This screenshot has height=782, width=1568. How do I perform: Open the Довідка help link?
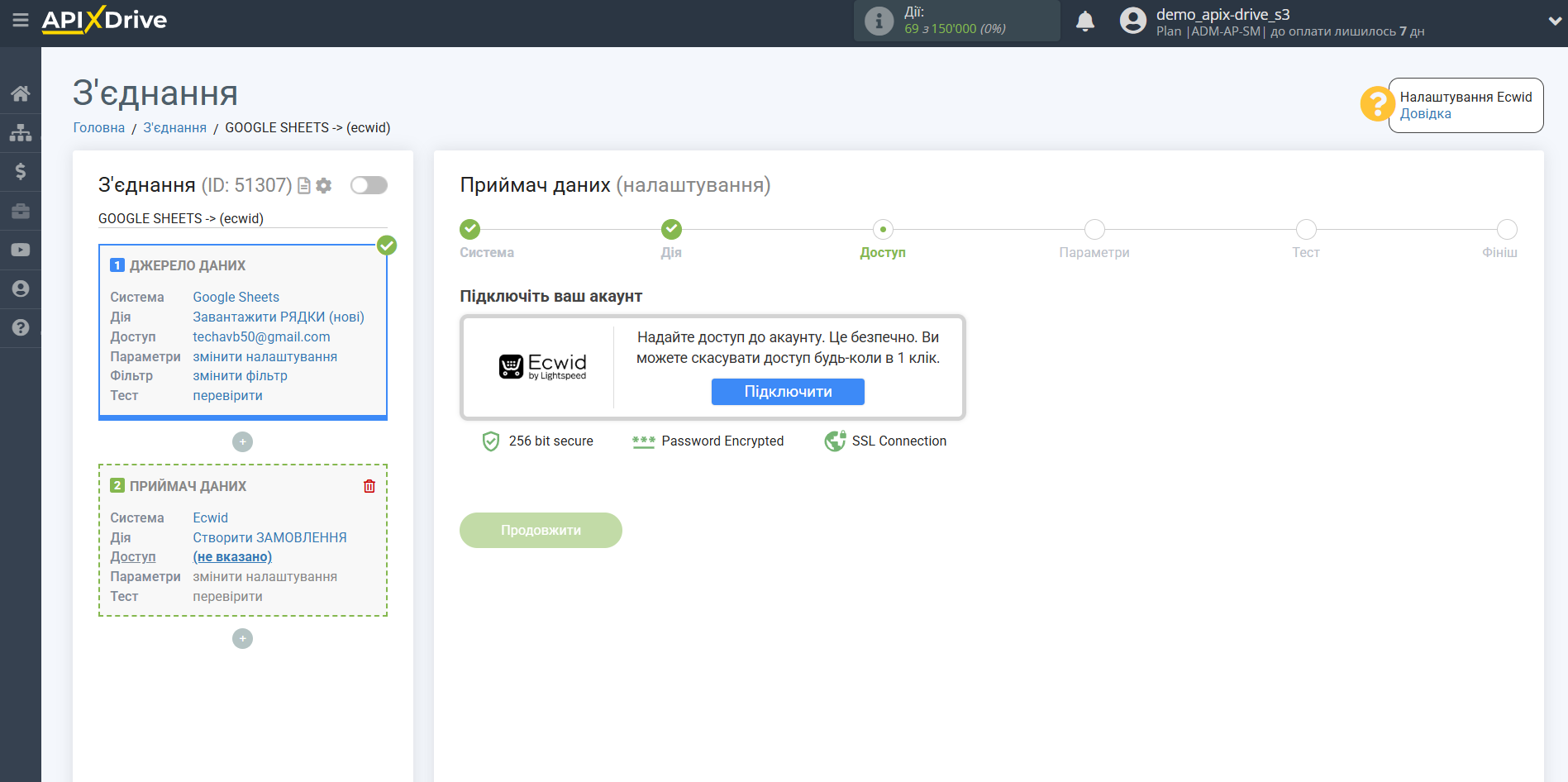click(1425, 114)
